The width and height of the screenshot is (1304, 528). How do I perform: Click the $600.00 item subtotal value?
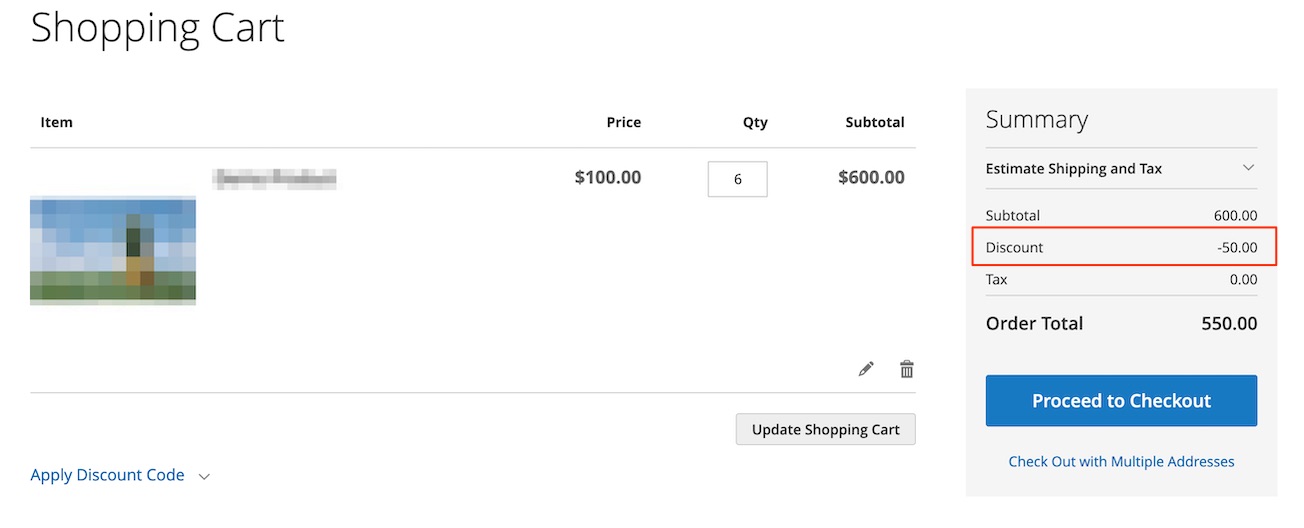tap(871, 177)
